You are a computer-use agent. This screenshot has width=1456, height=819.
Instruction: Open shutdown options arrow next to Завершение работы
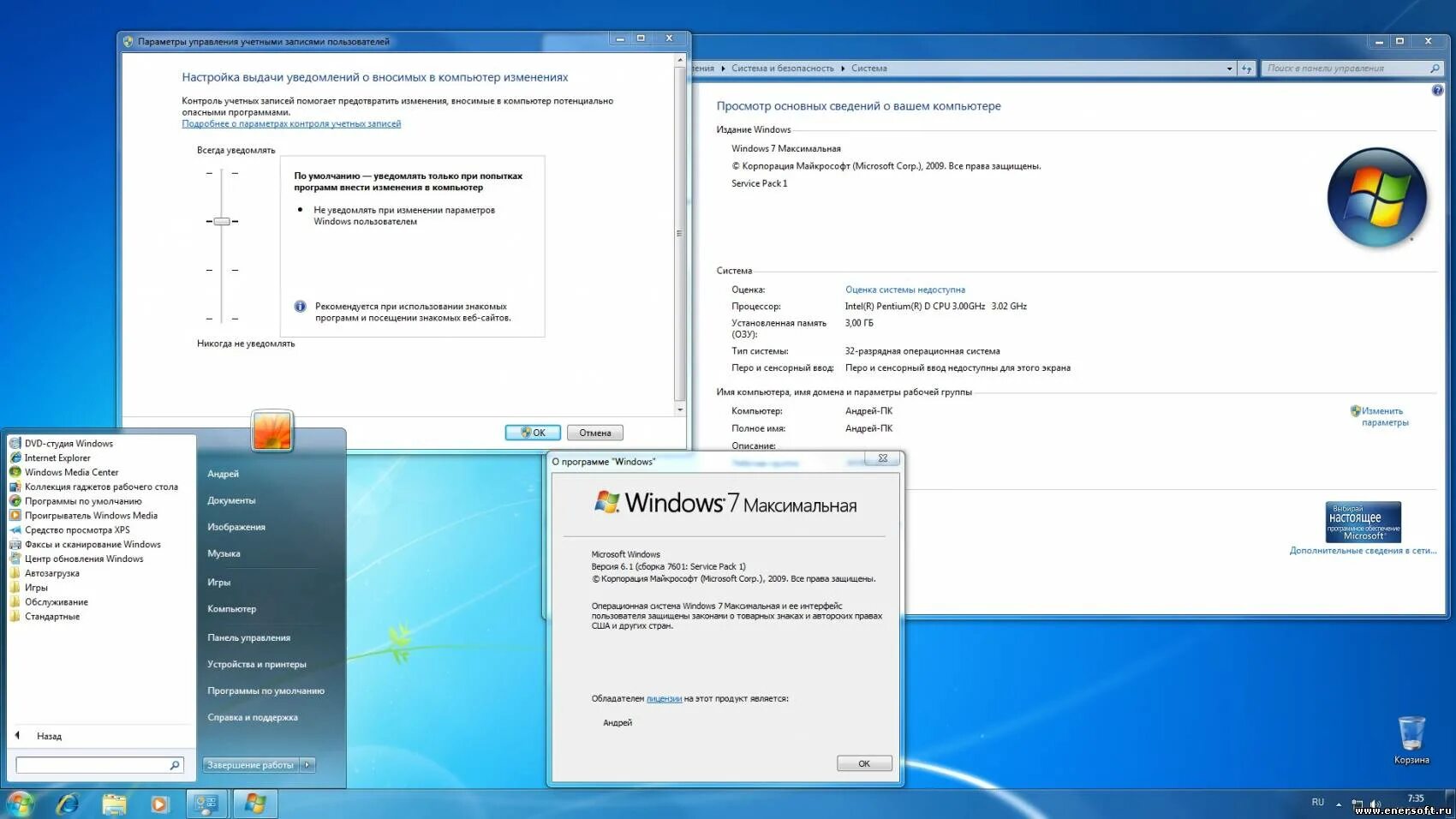(x=308, y=765)
